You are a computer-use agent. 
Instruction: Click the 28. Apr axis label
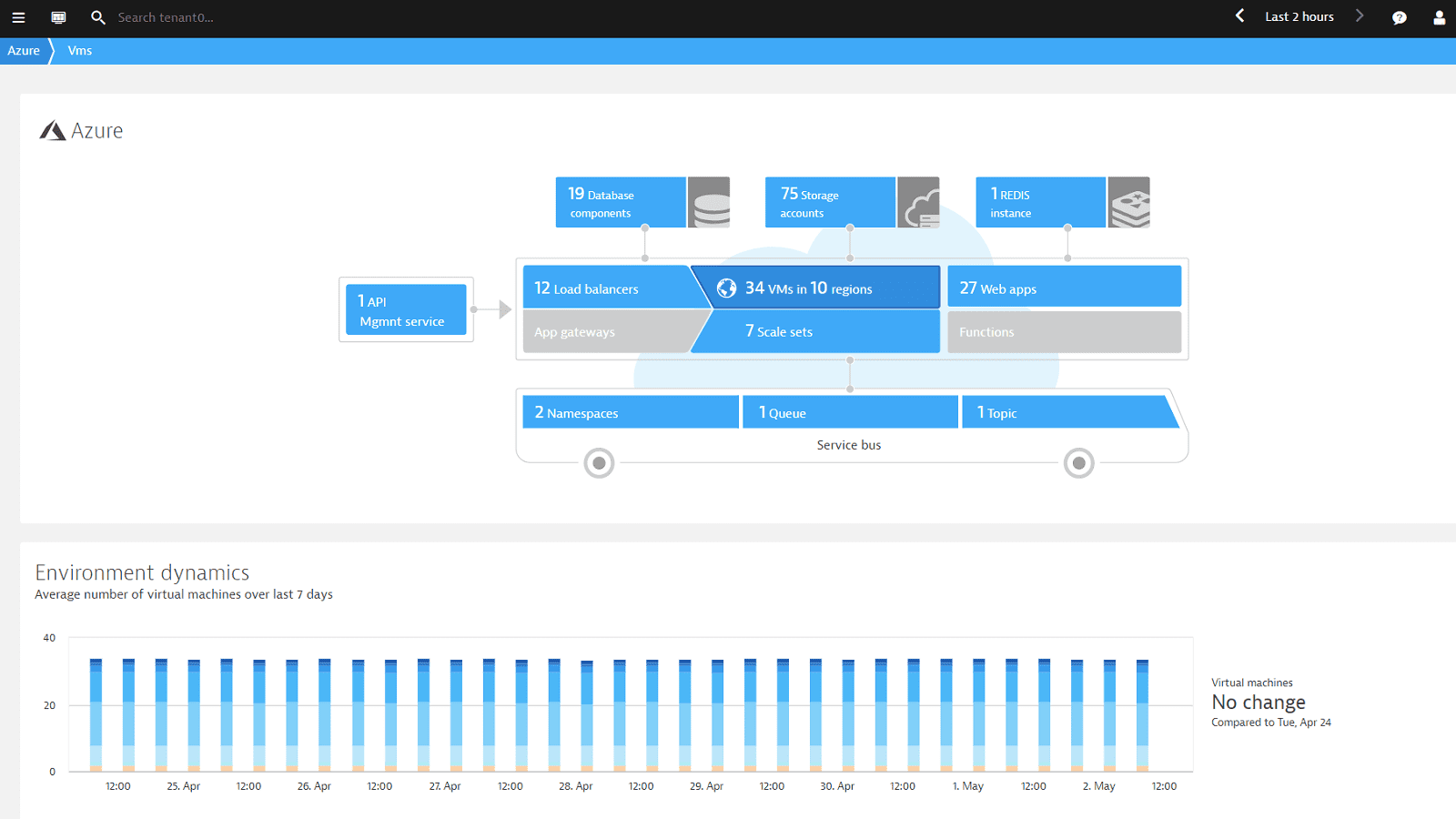576,786
